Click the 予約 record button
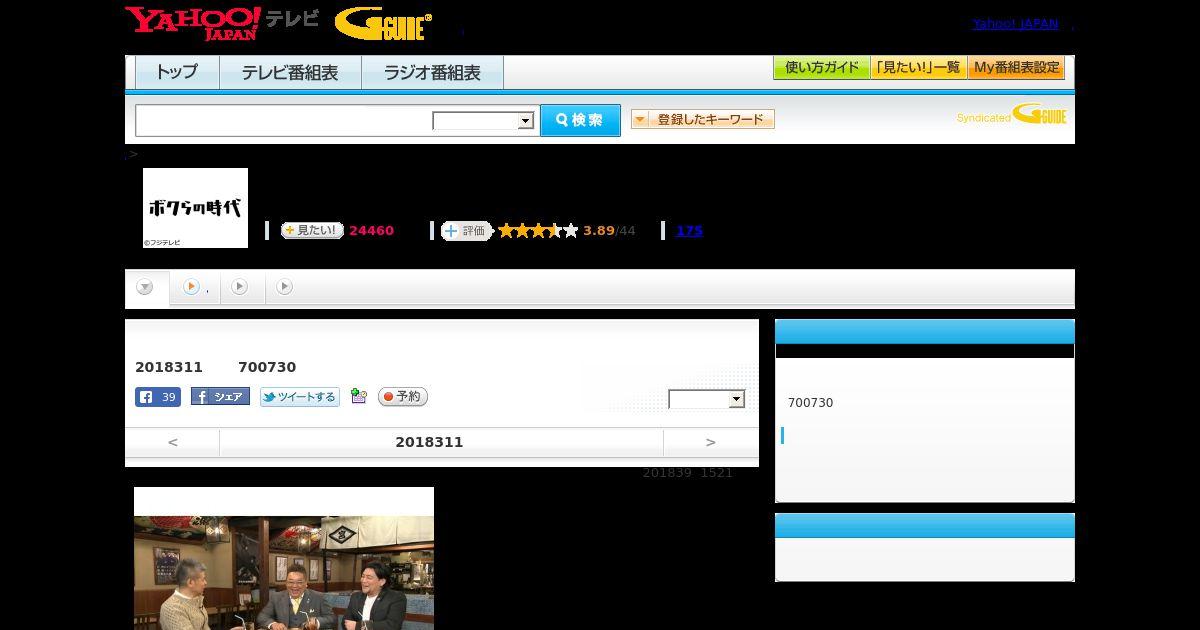1200x630 pixels. tap(403, 397)
